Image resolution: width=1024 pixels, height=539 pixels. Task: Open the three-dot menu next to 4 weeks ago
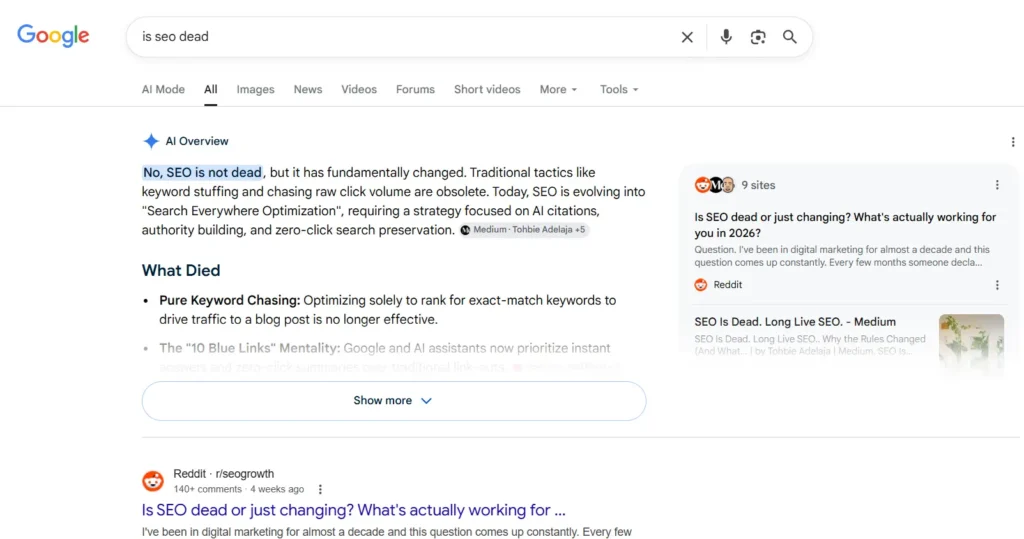tap(320, 489)
